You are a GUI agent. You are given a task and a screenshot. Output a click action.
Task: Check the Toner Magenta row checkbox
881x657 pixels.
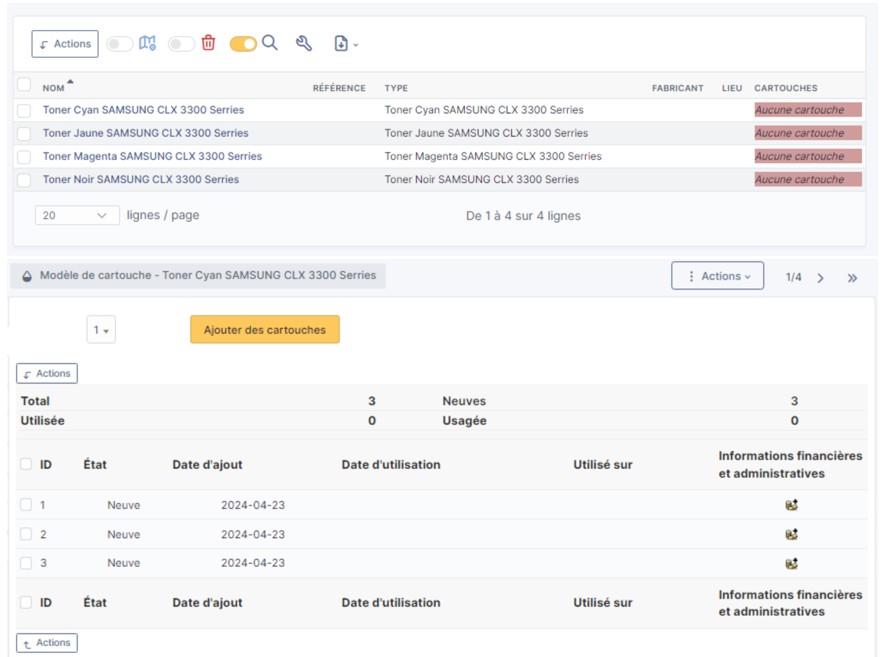[24, 157]
